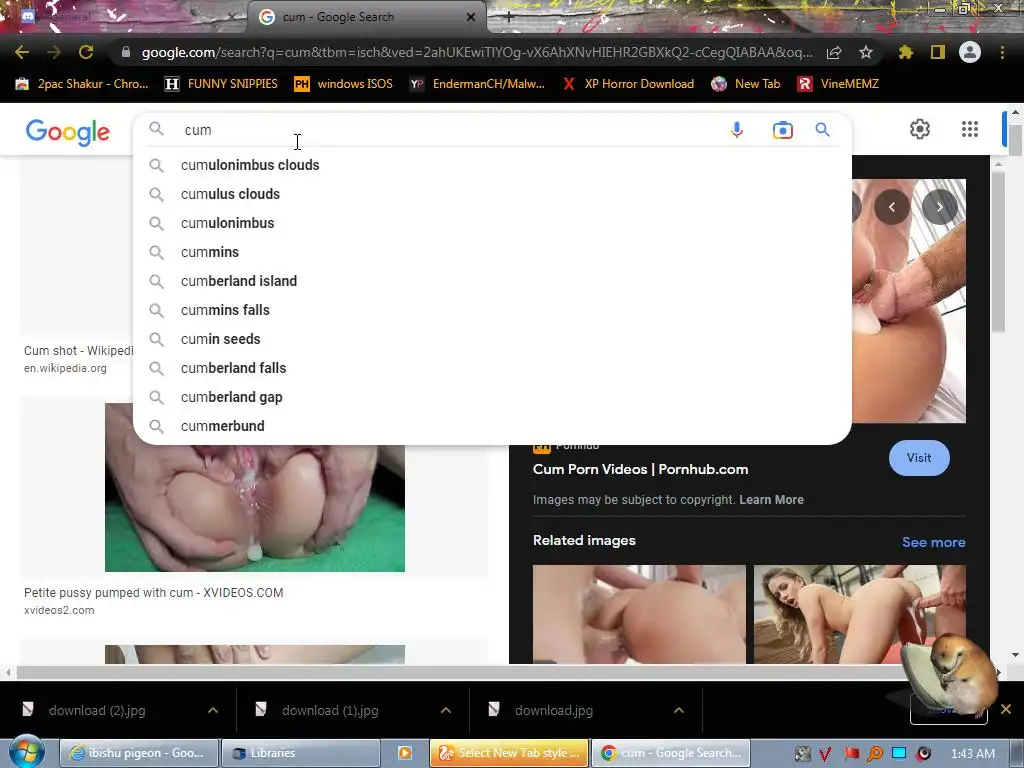Open the New Tab bookmark
Image resolution: width=1024 pixels, height=768 pixels.
click(x=746, y=84)
